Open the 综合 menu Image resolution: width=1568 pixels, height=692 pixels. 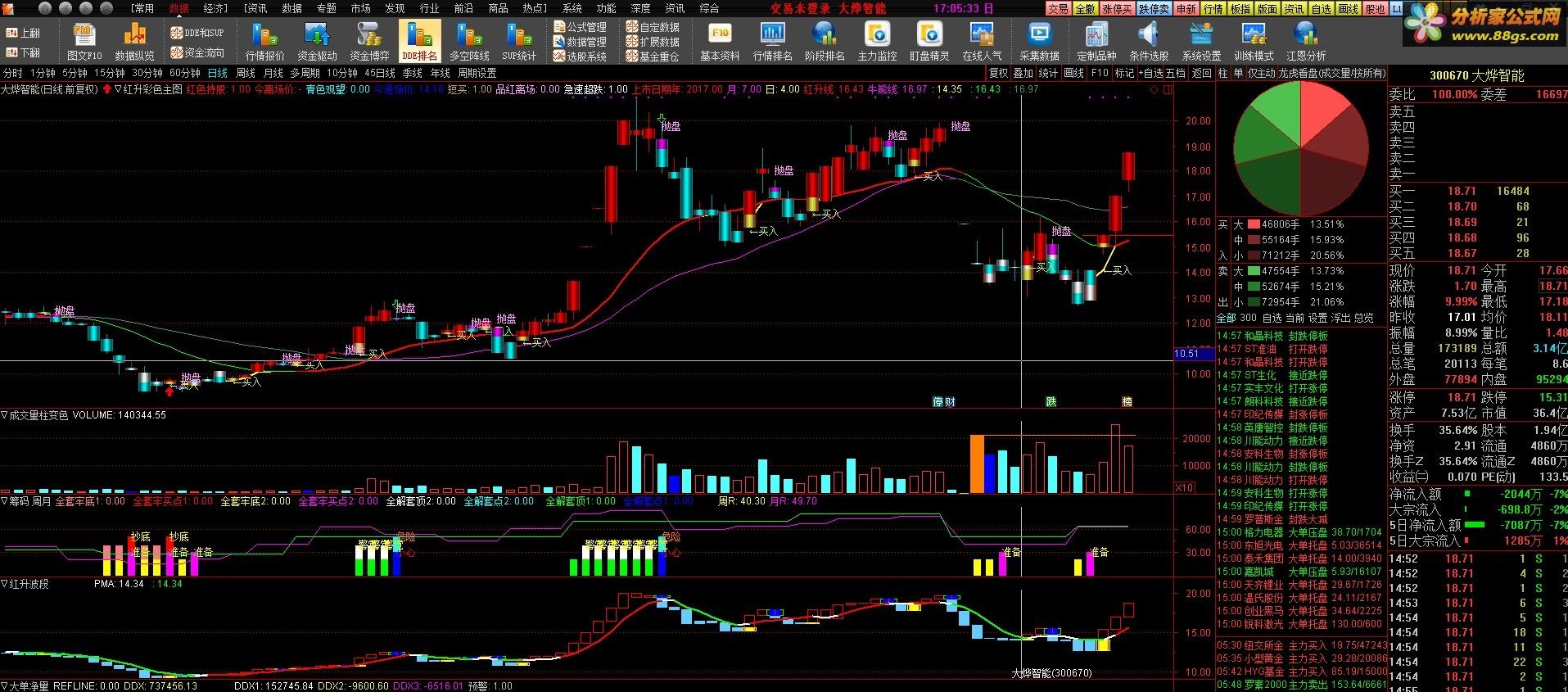(710, 8)
